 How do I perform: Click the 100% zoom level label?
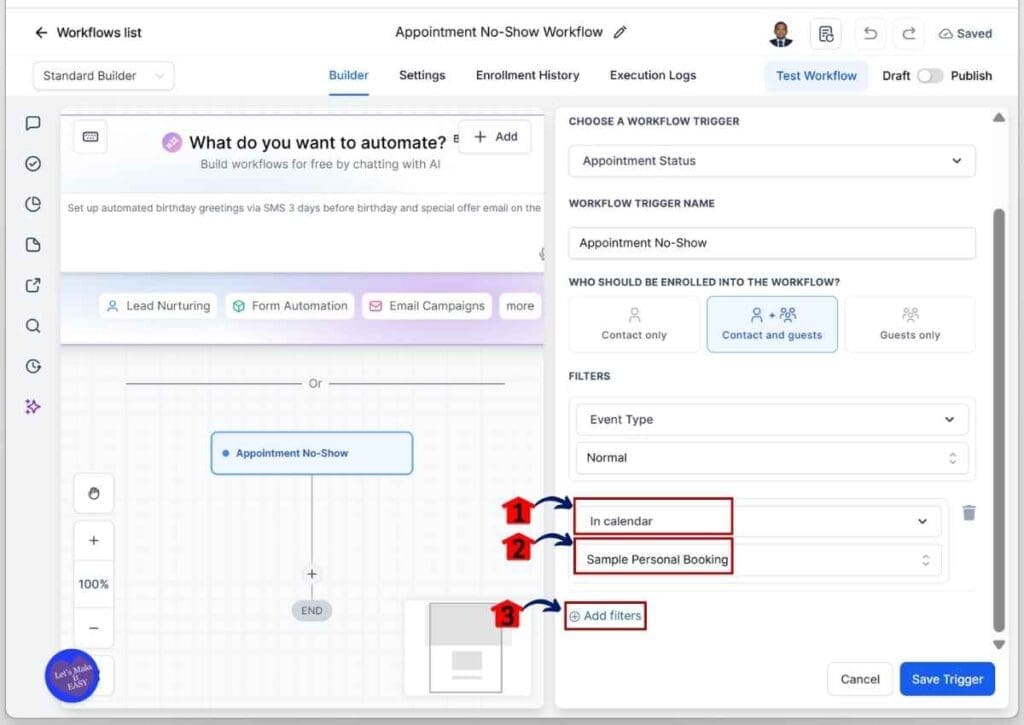coord(93,584)
